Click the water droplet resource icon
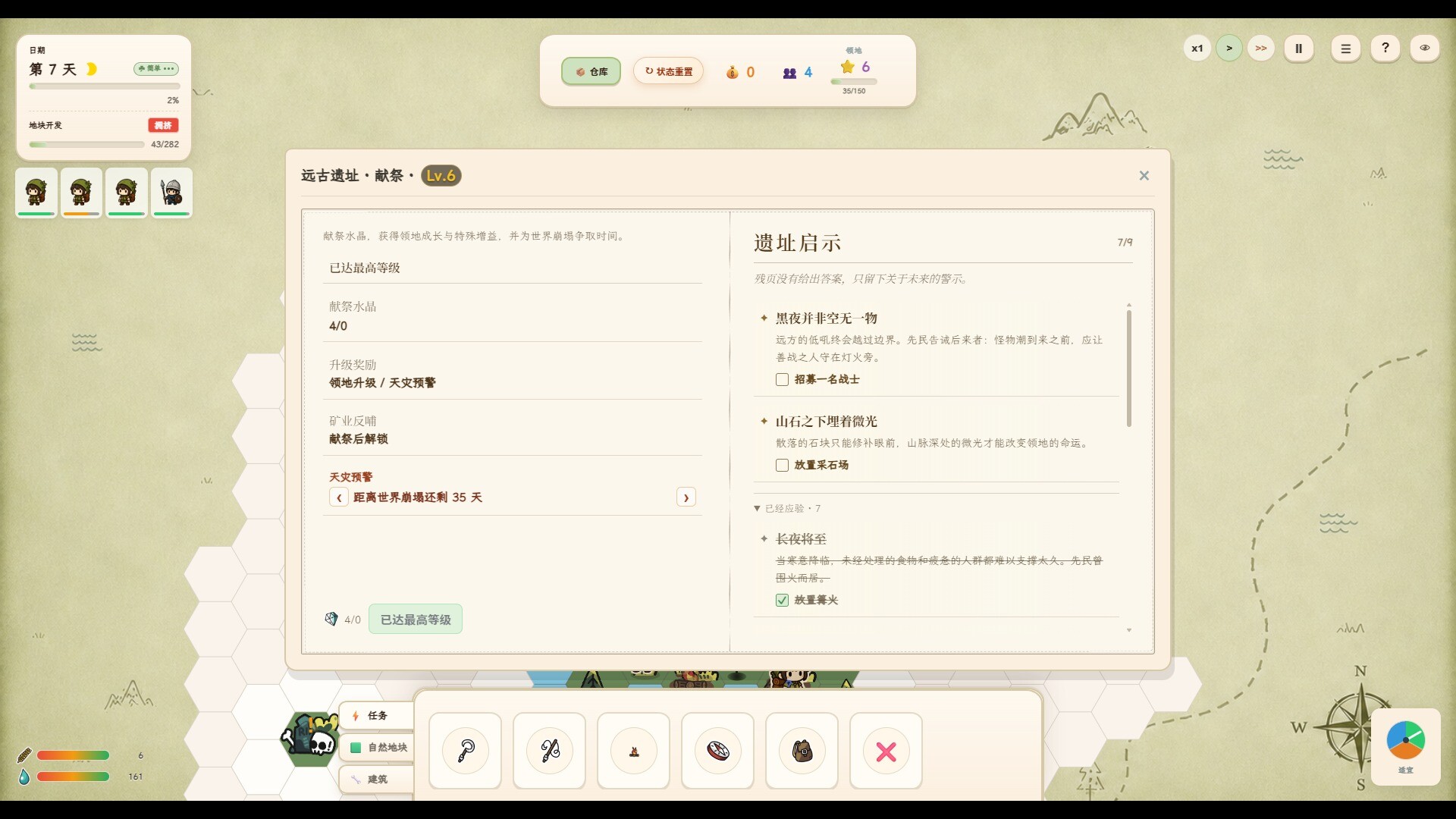Screen dimensions: 1456x819 [x=24, y=777]
